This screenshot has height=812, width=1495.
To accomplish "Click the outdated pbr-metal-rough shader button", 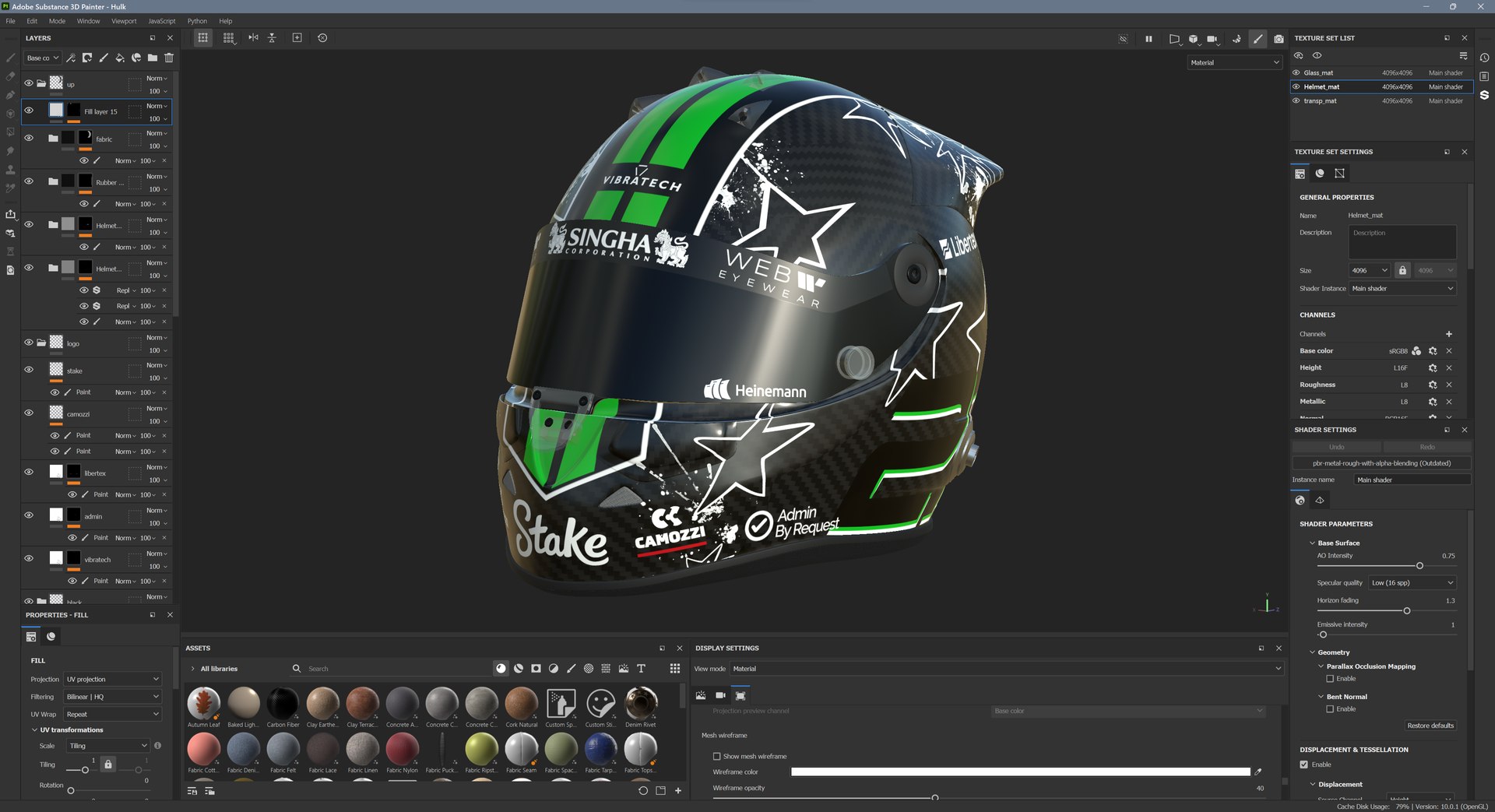I will 1381,463.
